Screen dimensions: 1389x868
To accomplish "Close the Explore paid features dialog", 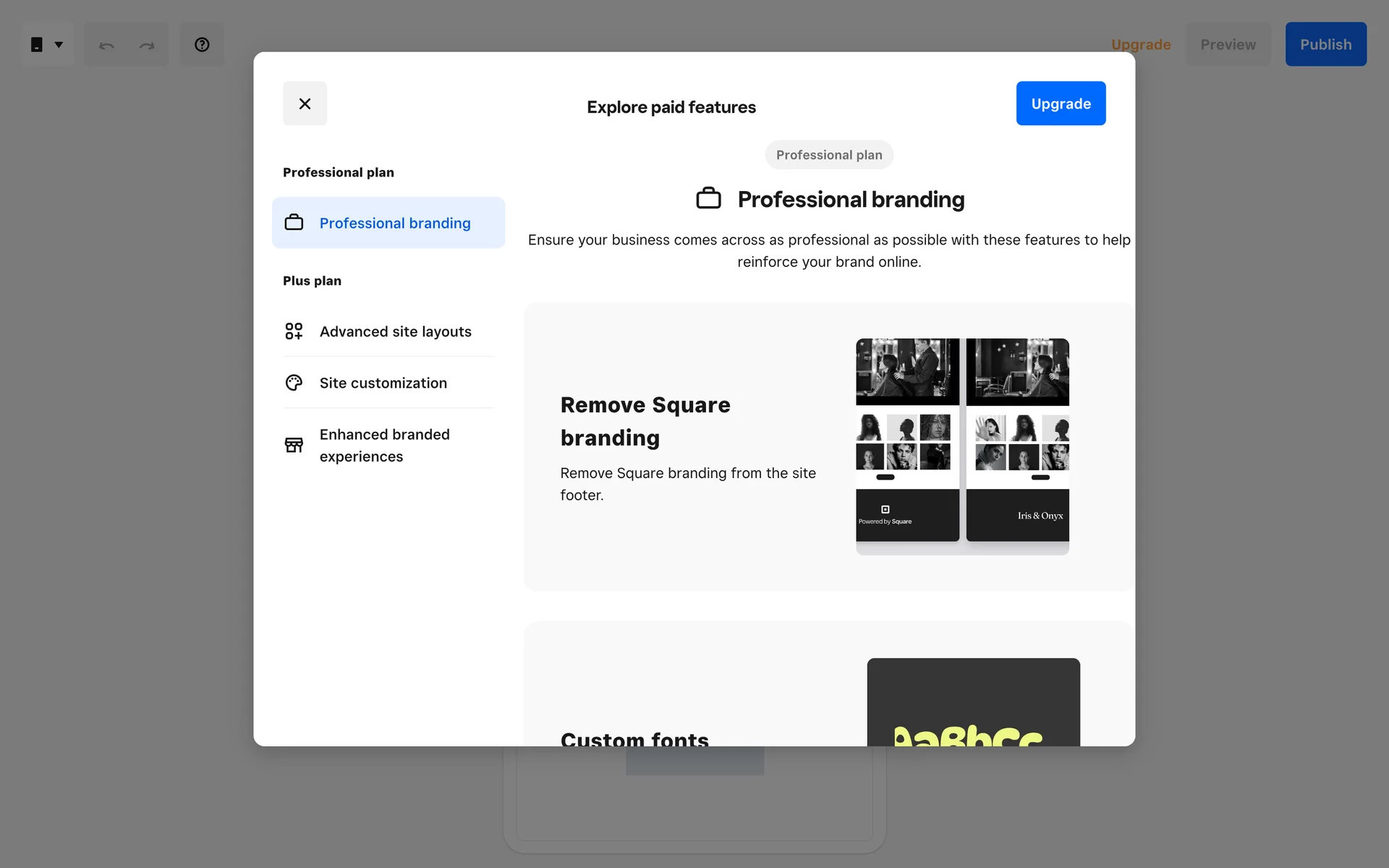I will [305, 103].
